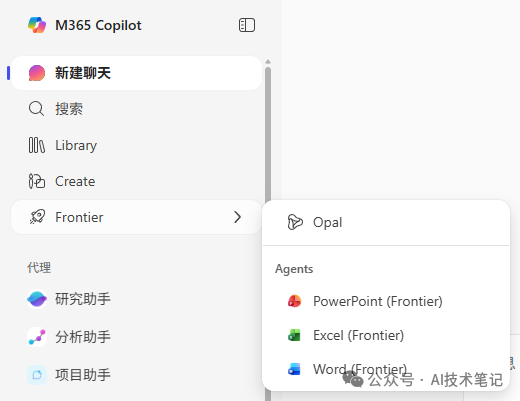Click the Word (Frontier) app icon

[294, 369]
